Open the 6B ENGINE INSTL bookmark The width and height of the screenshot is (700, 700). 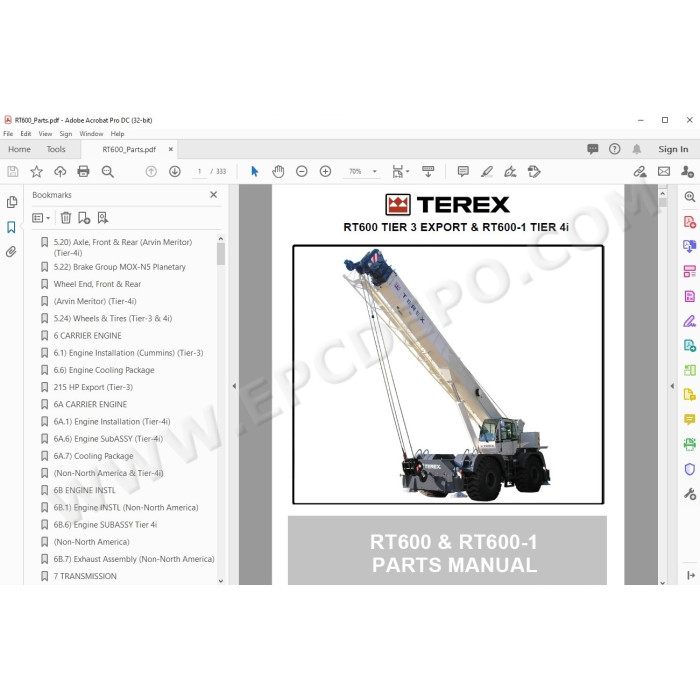click(84, 490)
